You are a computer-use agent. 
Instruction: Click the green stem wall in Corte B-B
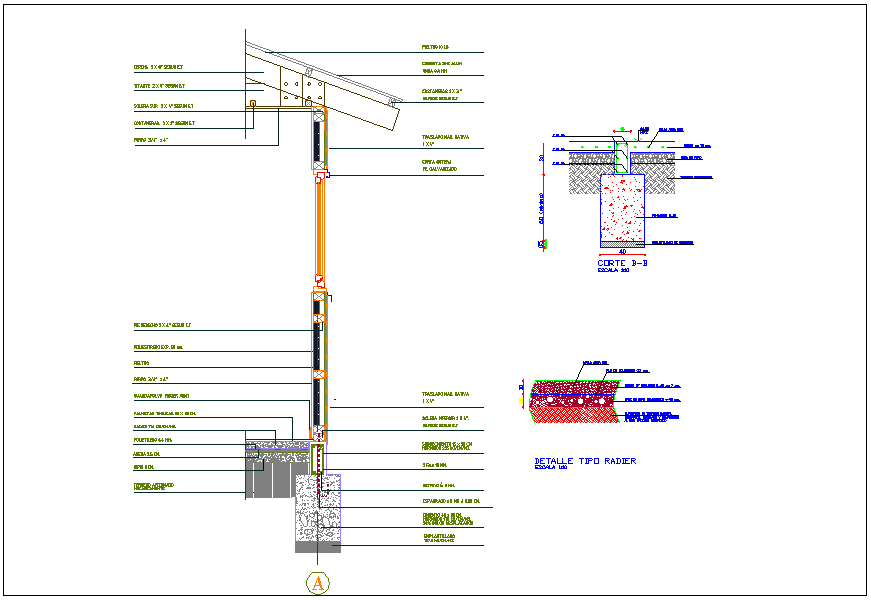point(621,158)
